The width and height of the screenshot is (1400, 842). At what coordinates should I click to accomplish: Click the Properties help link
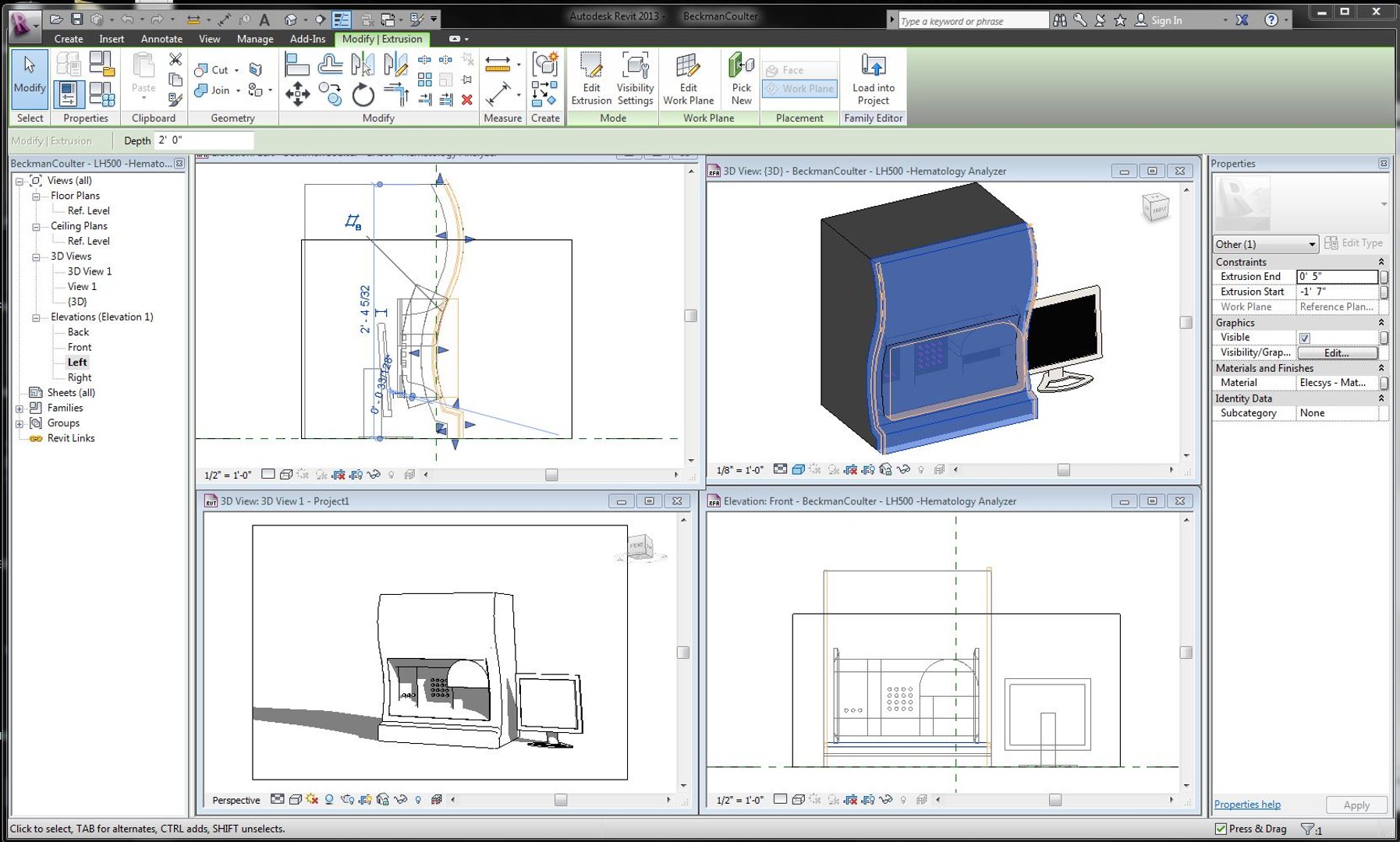click(x=1247, y=805)
